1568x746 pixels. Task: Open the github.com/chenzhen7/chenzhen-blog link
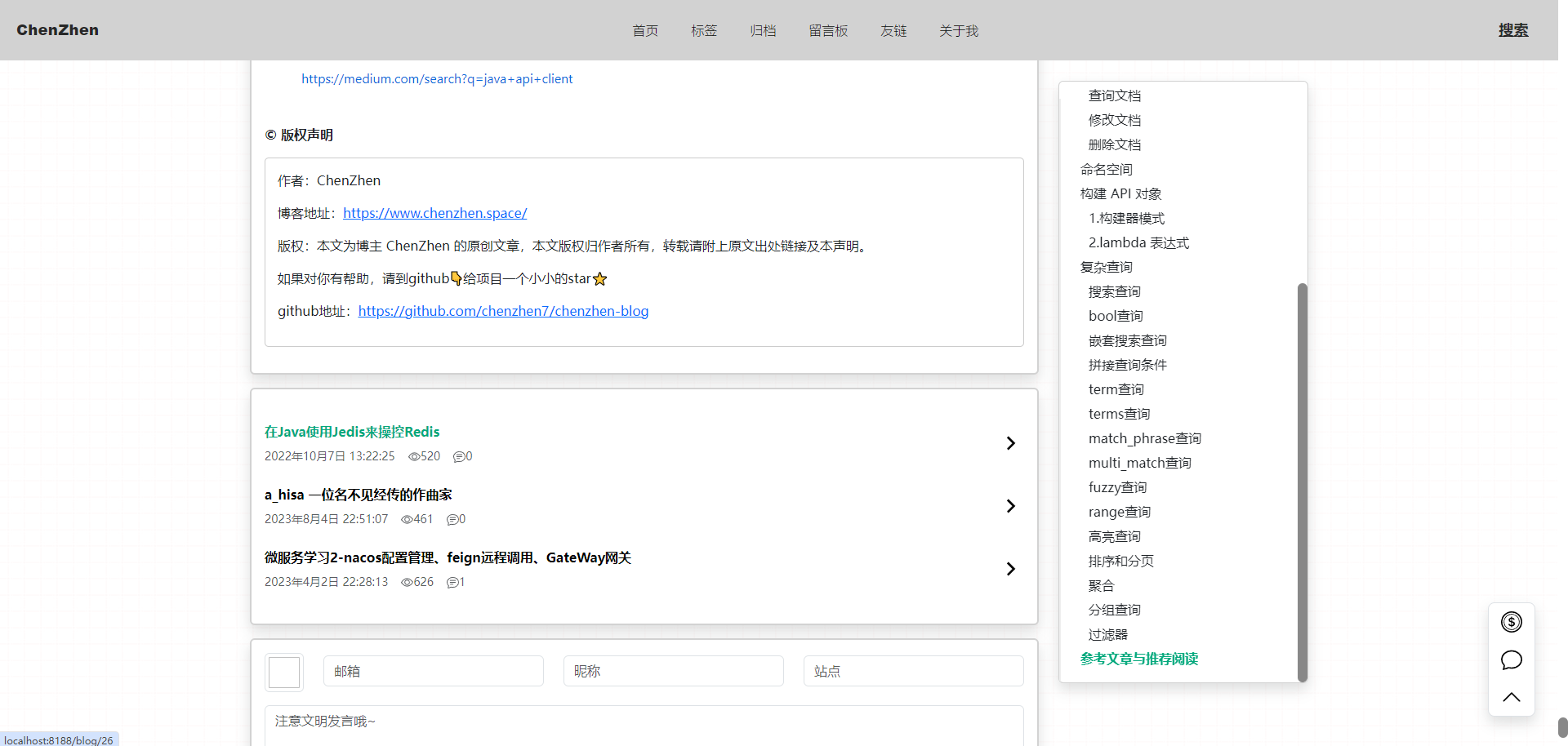pos(503,311)
